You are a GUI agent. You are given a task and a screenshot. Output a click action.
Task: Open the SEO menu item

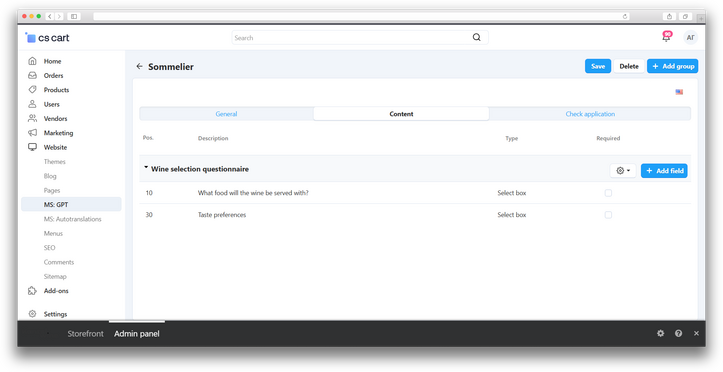coord(49,248)
